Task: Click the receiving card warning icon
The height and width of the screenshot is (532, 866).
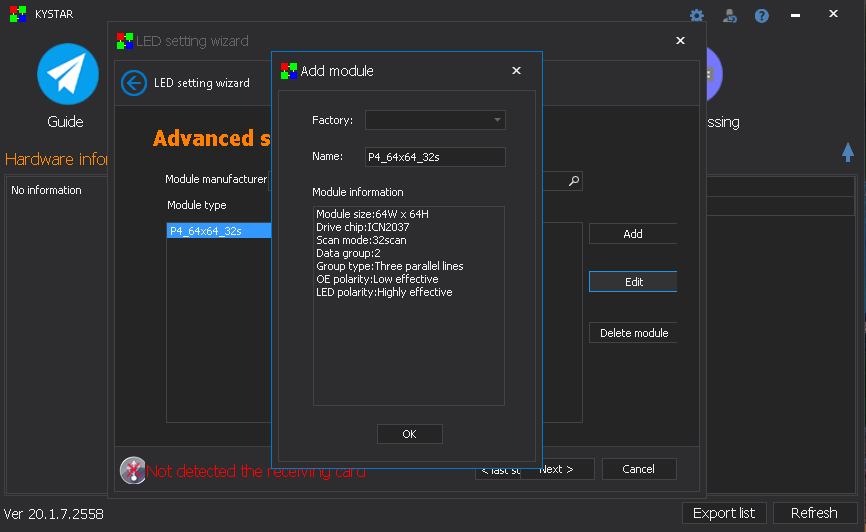Action: tap(133, 470)
